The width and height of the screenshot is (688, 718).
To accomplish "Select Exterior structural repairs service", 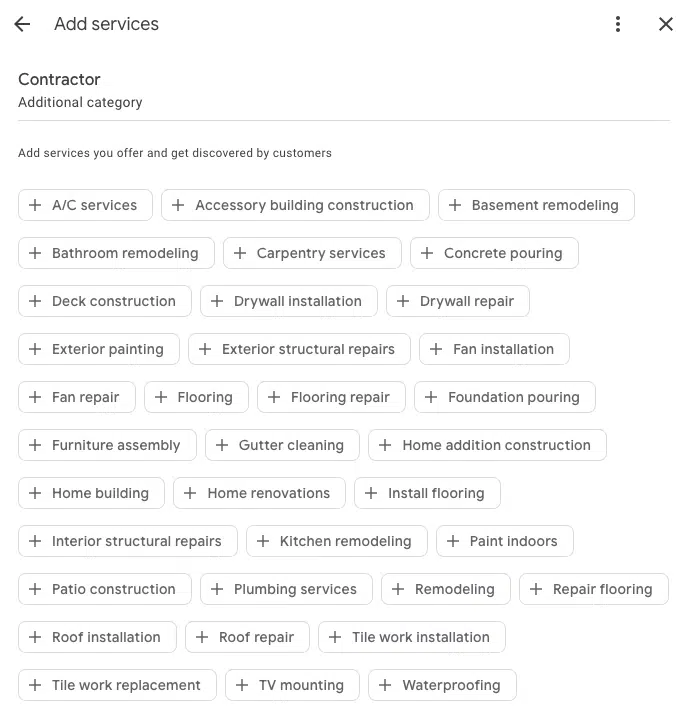I will [300, 349].
